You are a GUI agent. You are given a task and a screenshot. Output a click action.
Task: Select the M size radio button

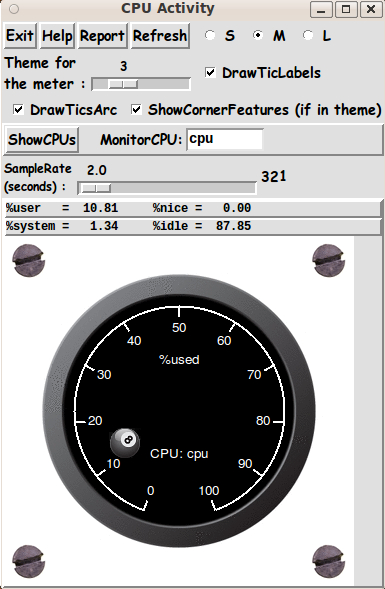[x=258, y=35]
